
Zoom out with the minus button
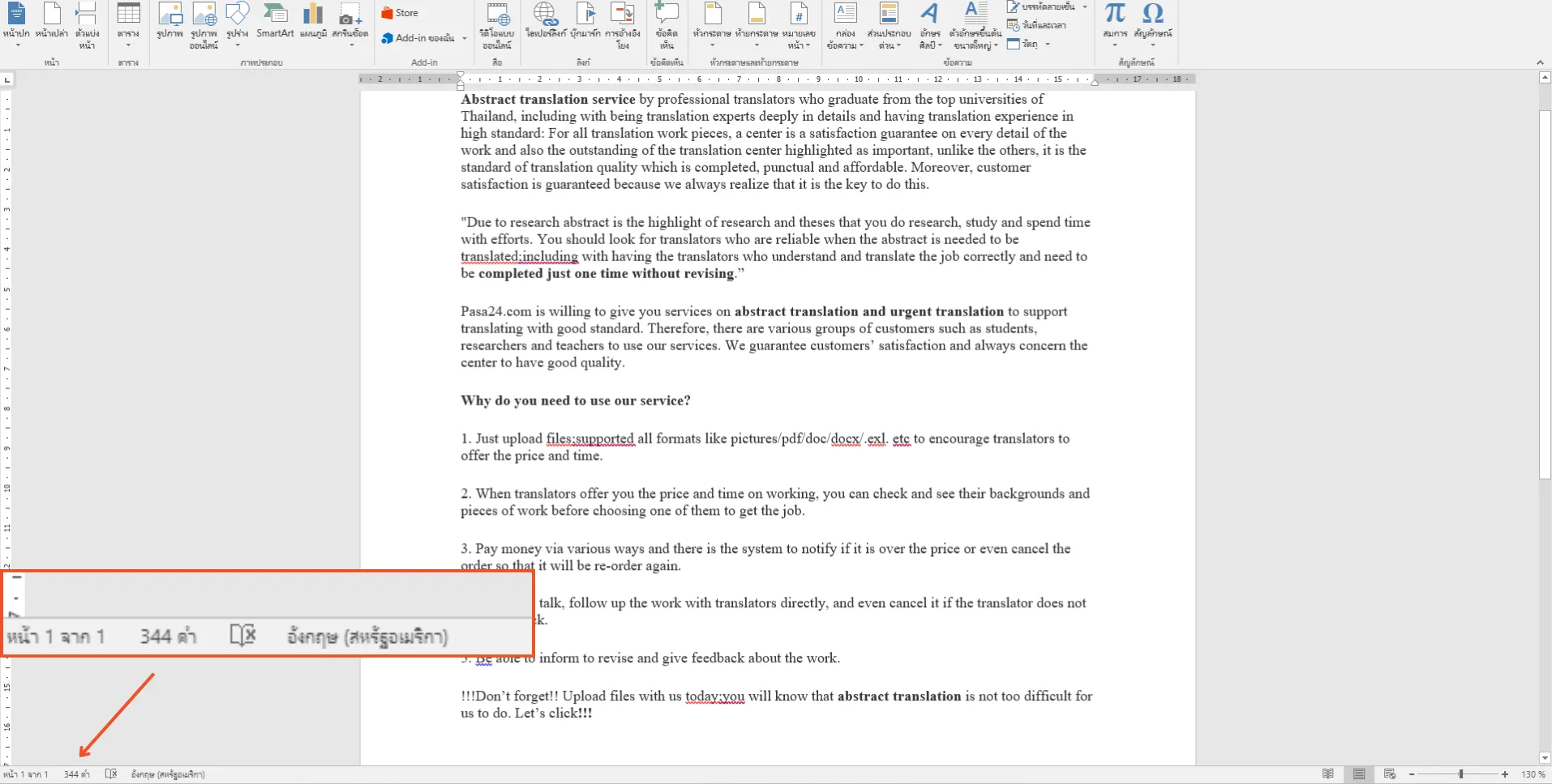(1412, 774)
